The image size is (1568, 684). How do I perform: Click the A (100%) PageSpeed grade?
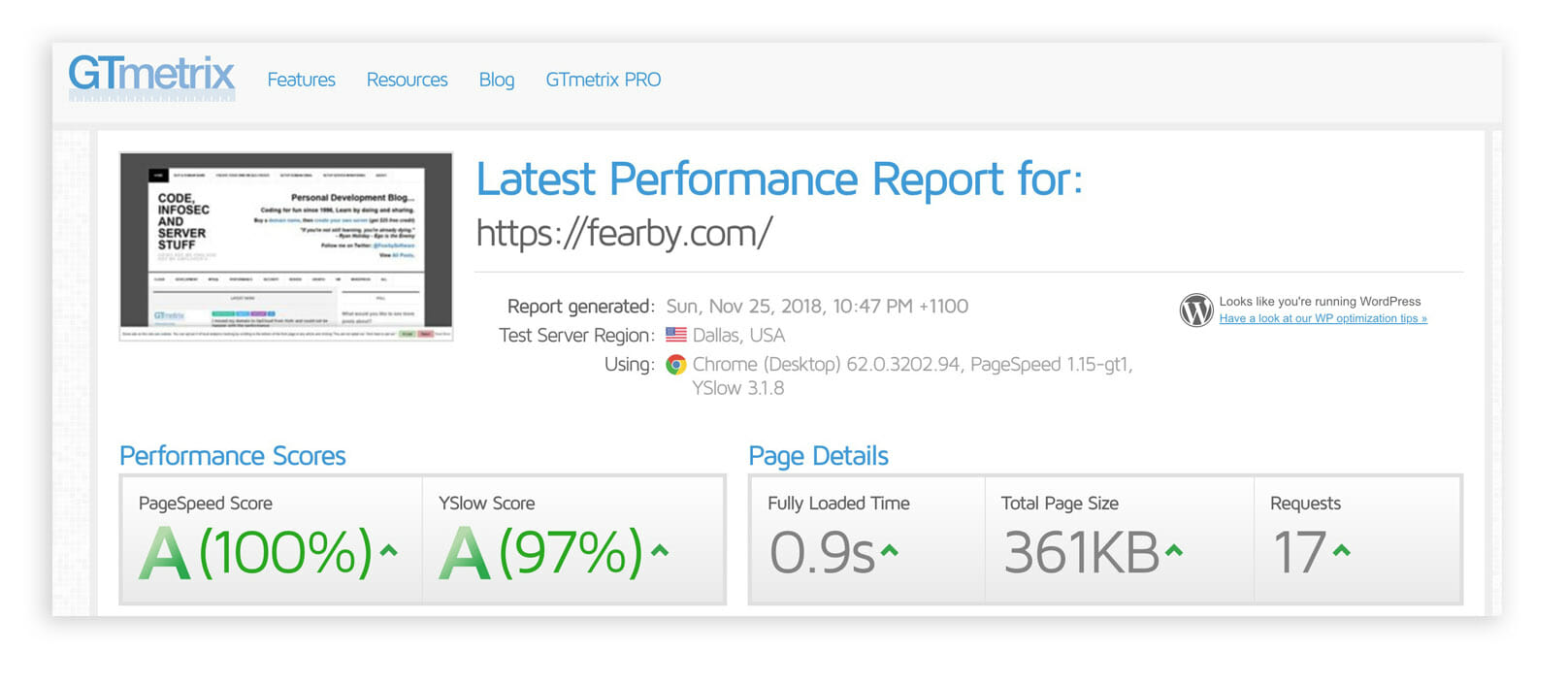point(255,553)
